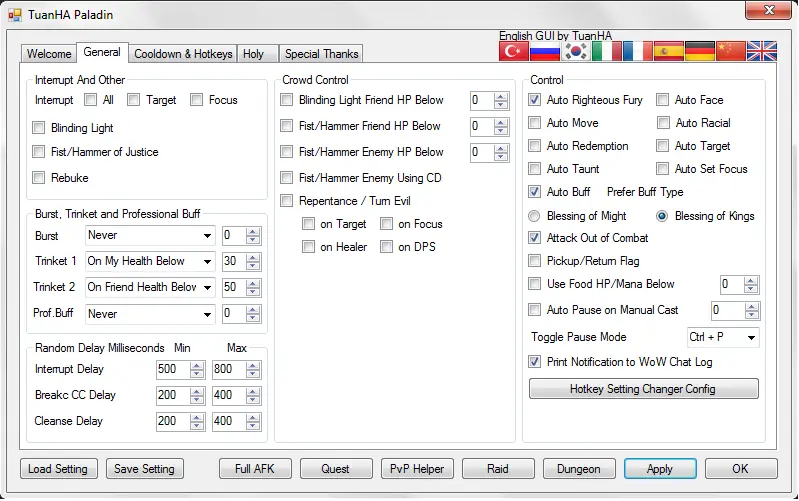This screenshot has width=799, height=501.
Task: Enable Interrupt Target checkbox
Action: pyautogui.click(x=134, y=99)
